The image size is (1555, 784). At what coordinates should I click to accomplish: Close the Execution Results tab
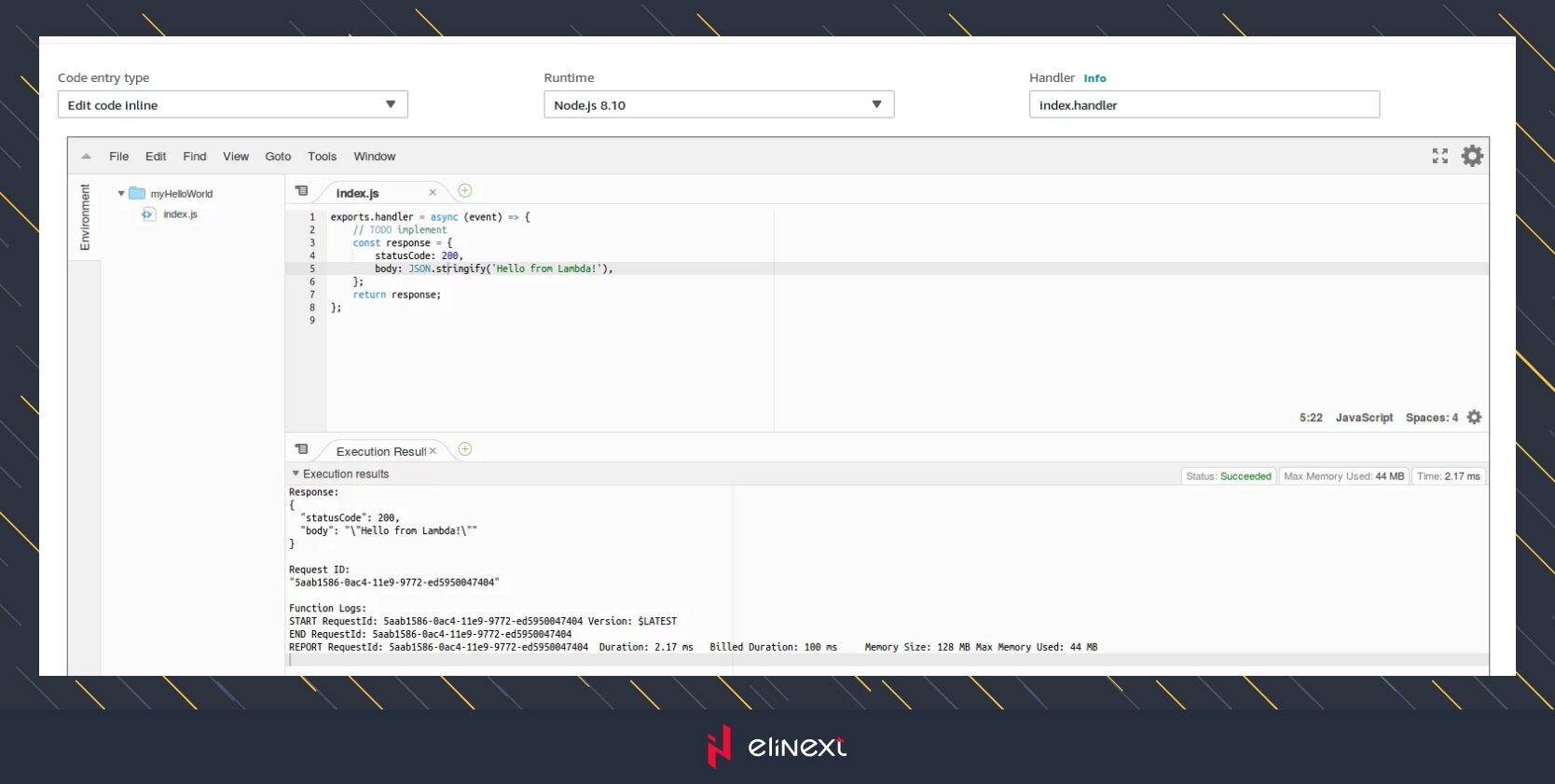pos(433,451)
